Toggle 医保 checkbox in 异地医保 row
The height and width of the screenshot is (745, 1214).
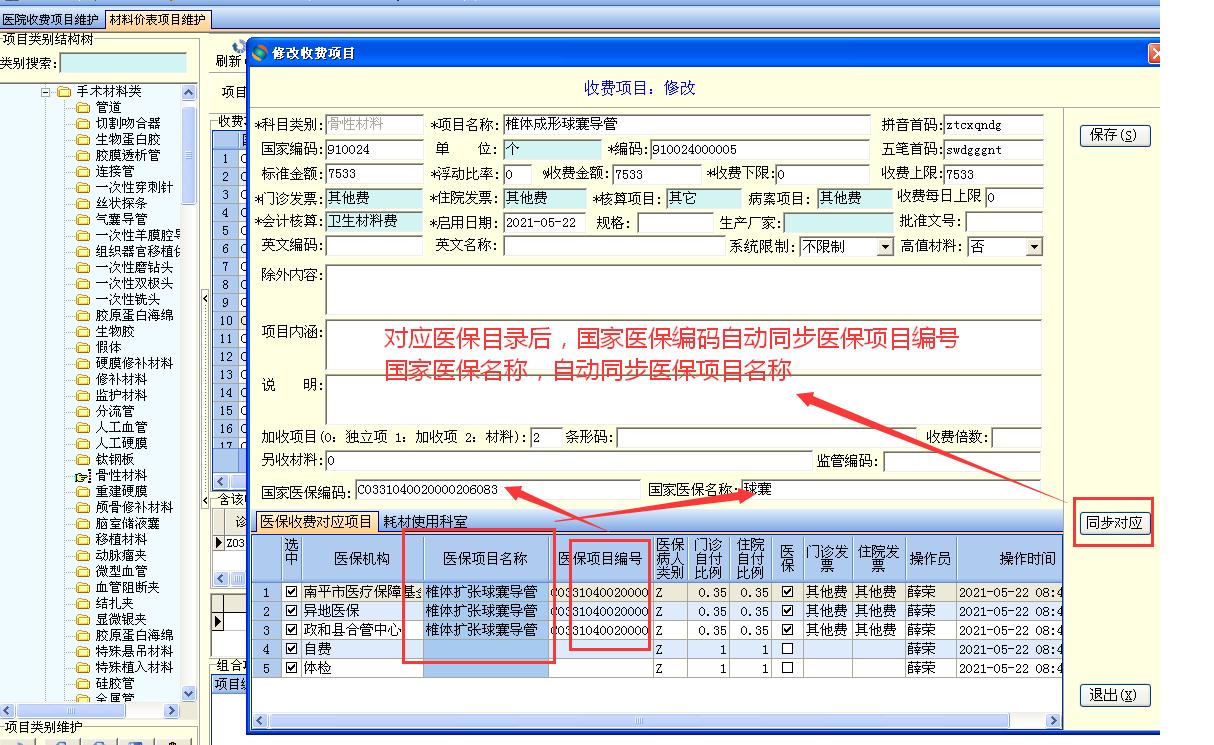click(x=787, y=611)
